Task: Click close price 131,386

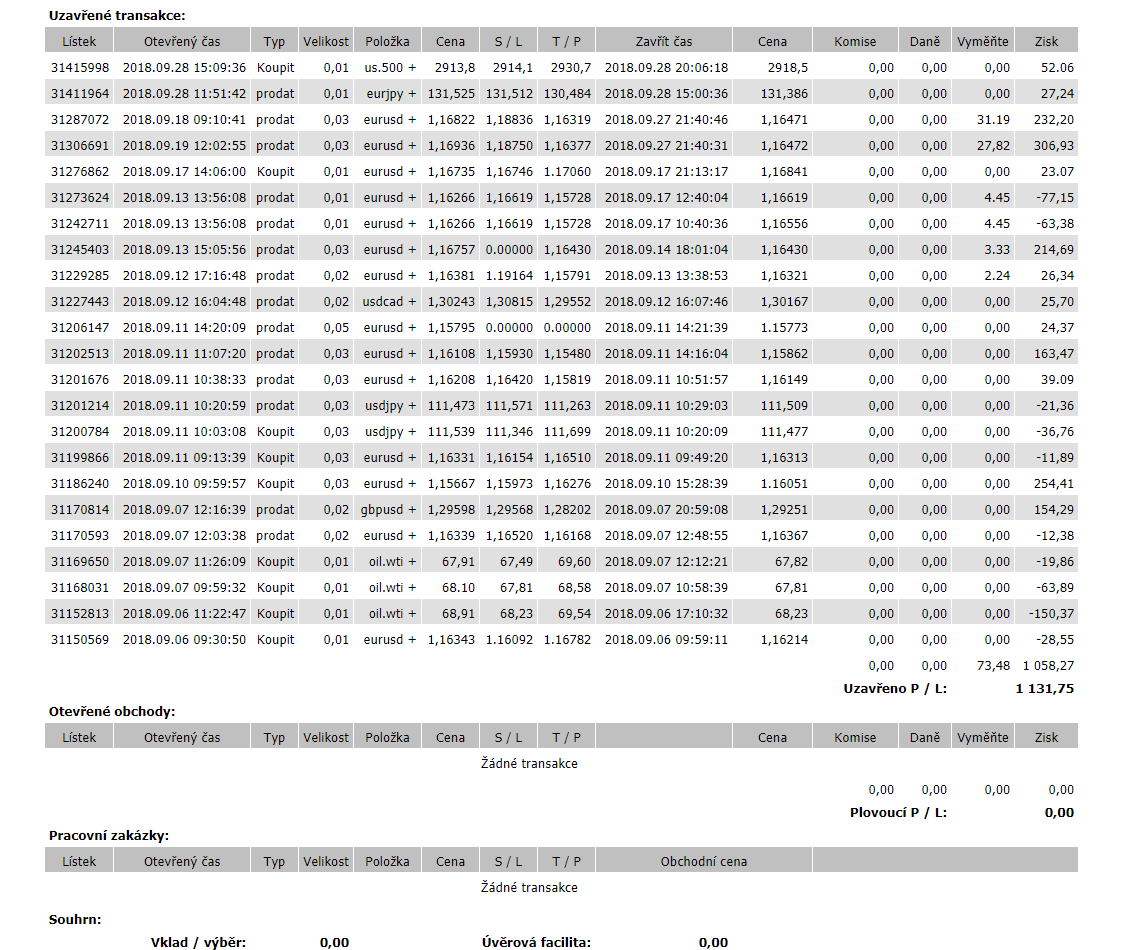Action: [x=784, y=94]
